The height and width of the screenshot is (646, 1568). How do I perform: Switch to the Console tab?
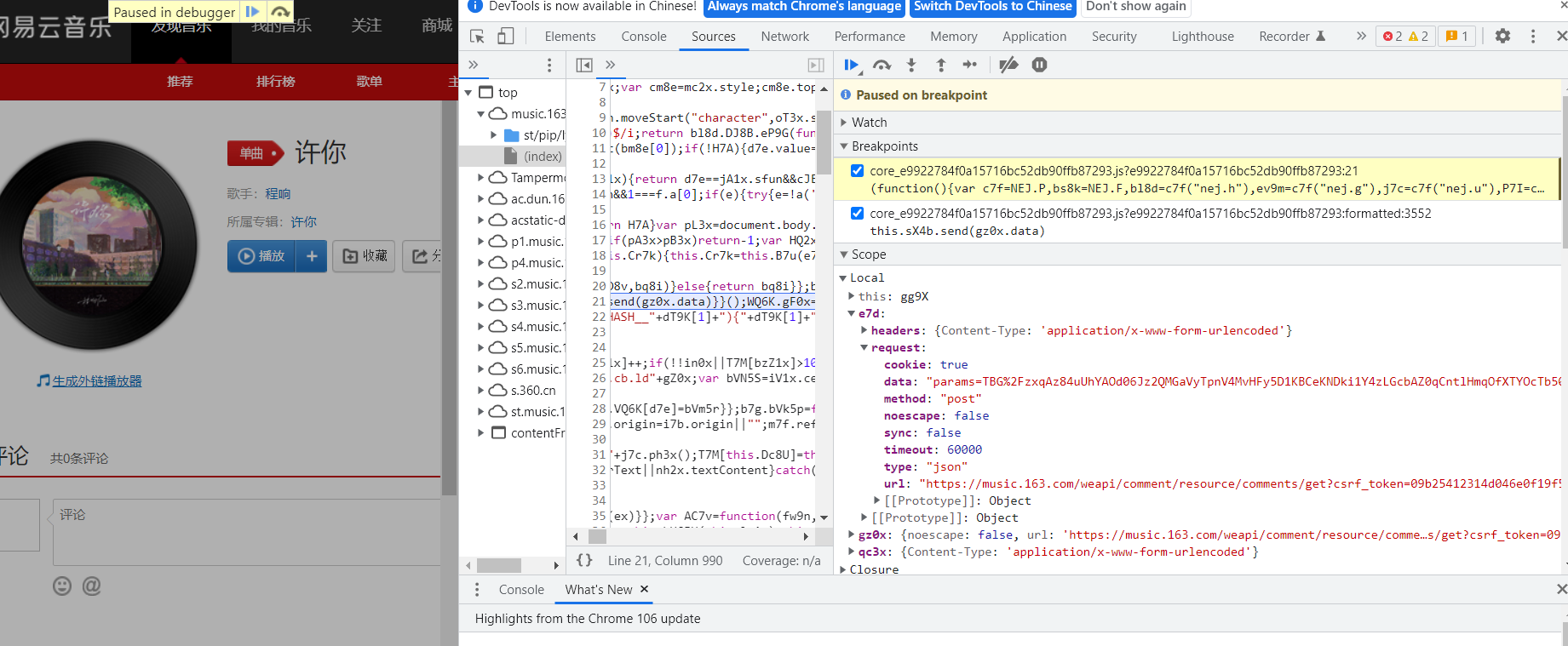pyautogui.click(x=644, y=37)
